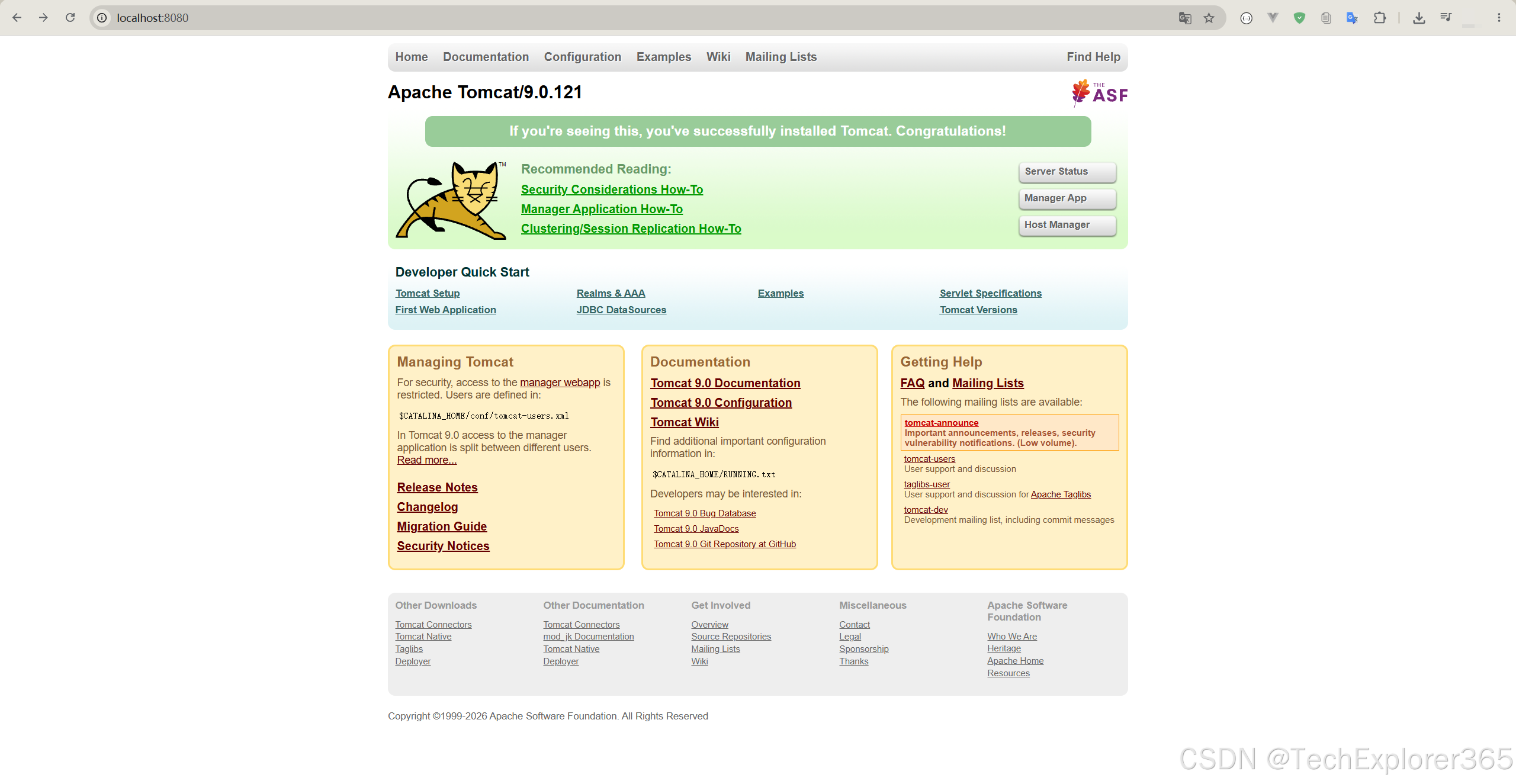Open Documentation in the top navigation
Viewport: 1516px width, 784px height.
point(486,57)
